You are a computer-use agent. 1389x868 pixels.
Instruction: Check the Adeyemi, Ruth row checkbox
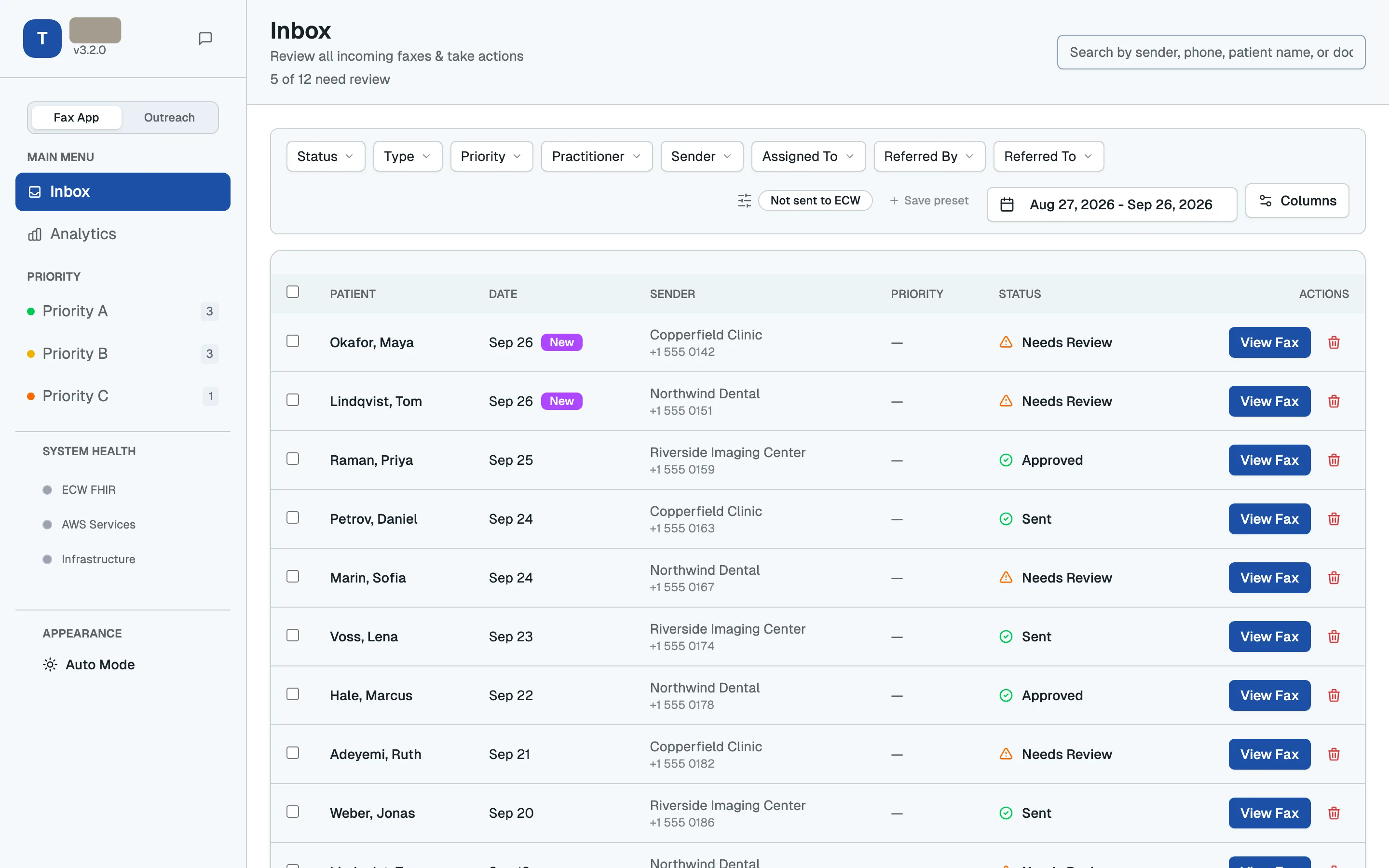click(x=293, y=753)
